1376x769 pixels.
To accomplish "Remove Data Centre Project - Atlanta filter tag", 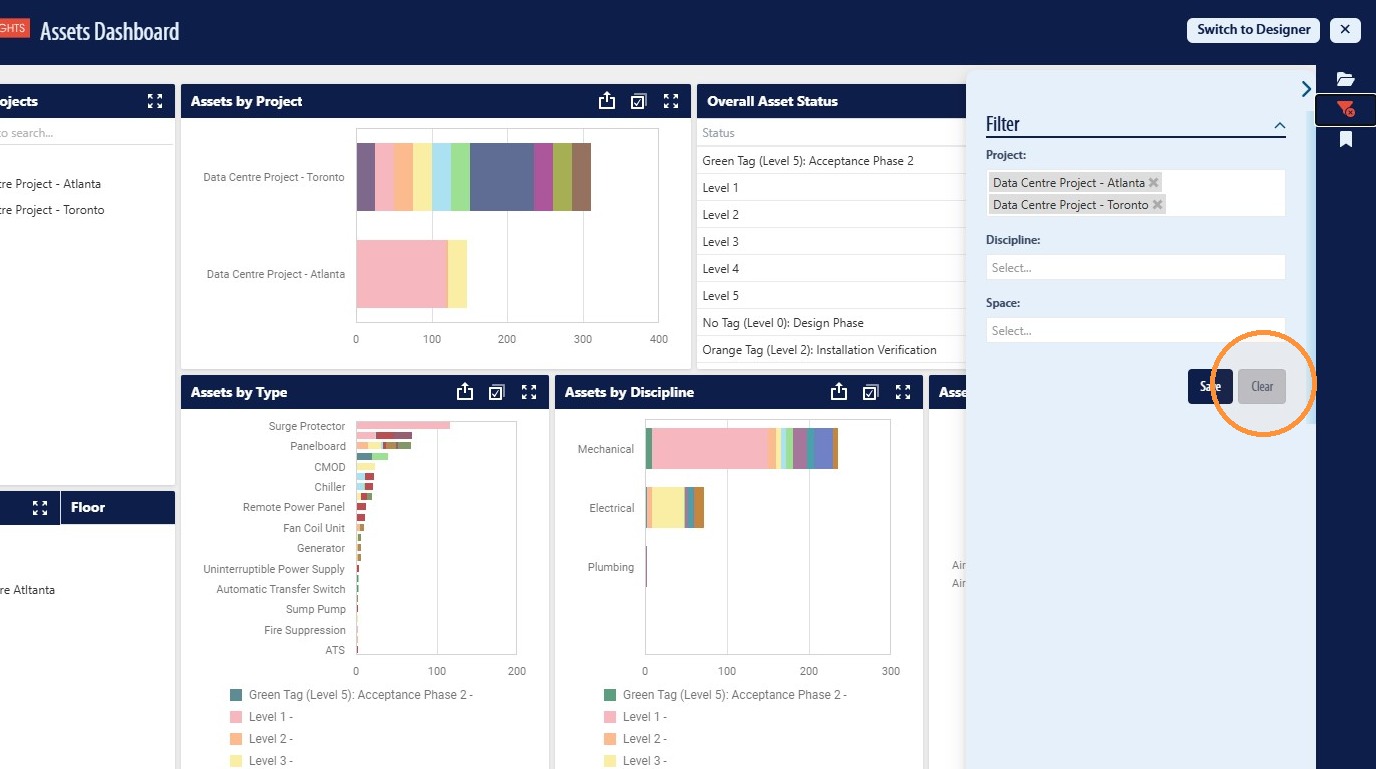I will tap(1154, 183).
